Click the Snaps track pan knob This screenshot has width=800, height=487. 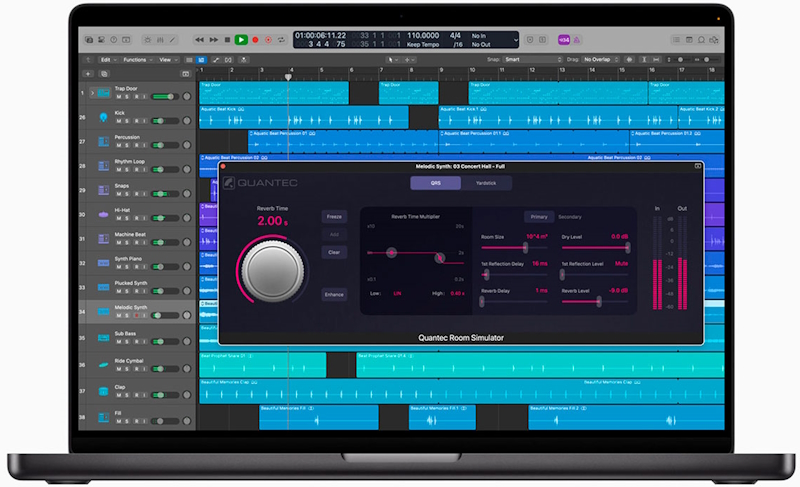tap(187, 194)
